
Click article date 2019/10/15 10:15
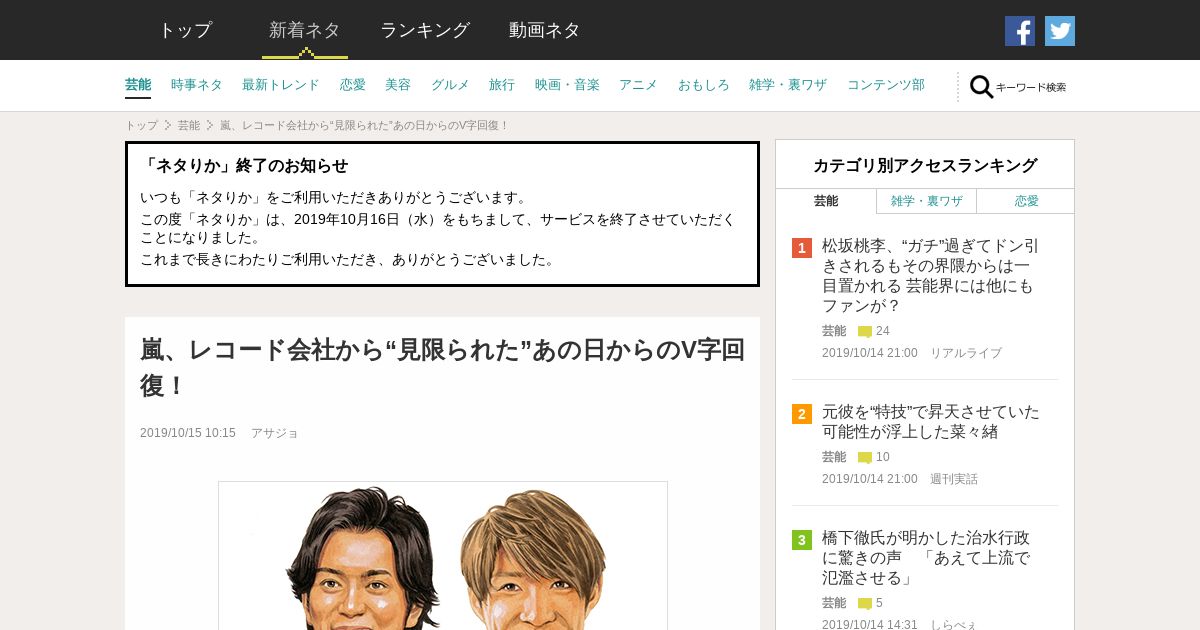[x=188, y=433]
